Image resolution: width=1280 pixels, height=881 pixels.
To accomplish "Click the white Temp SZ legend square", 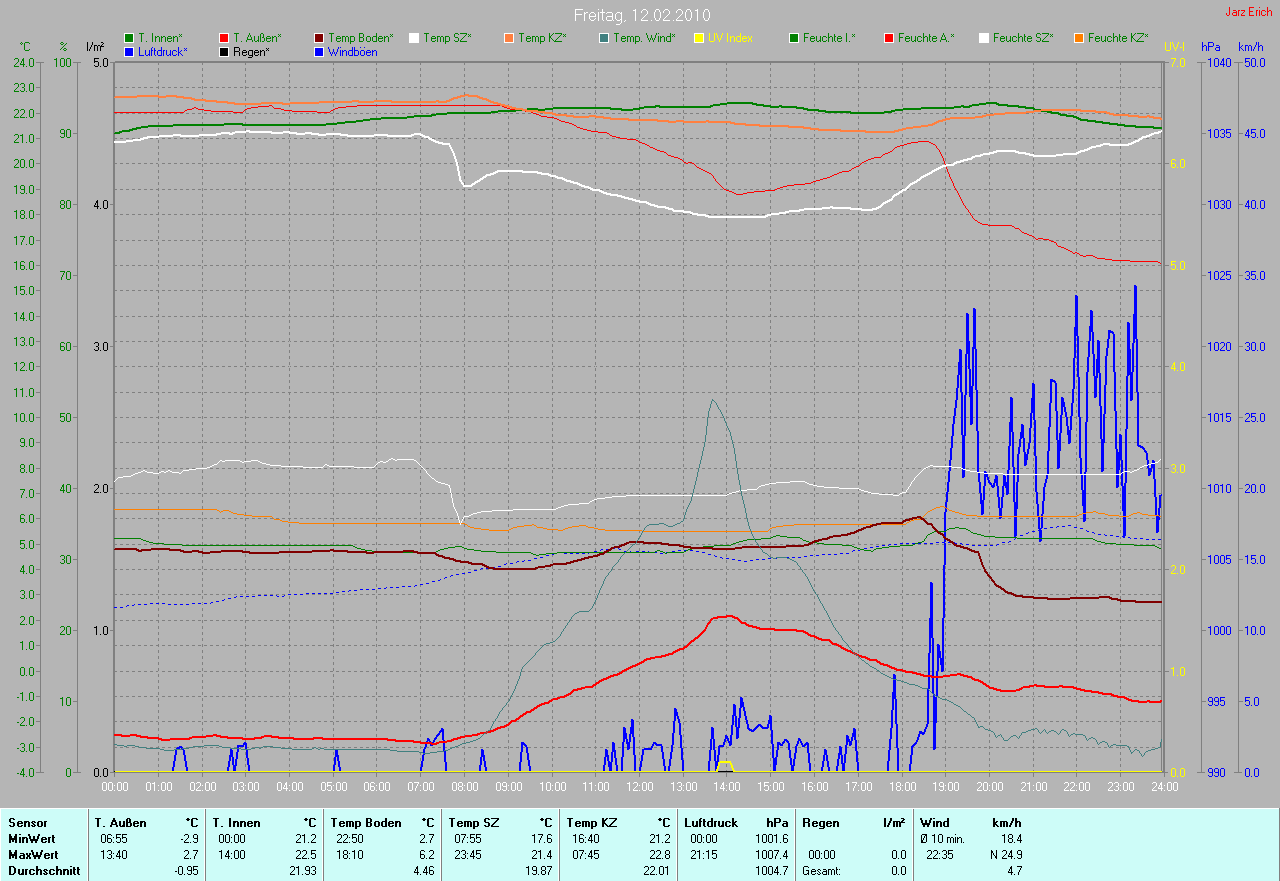I will [414, 38].
